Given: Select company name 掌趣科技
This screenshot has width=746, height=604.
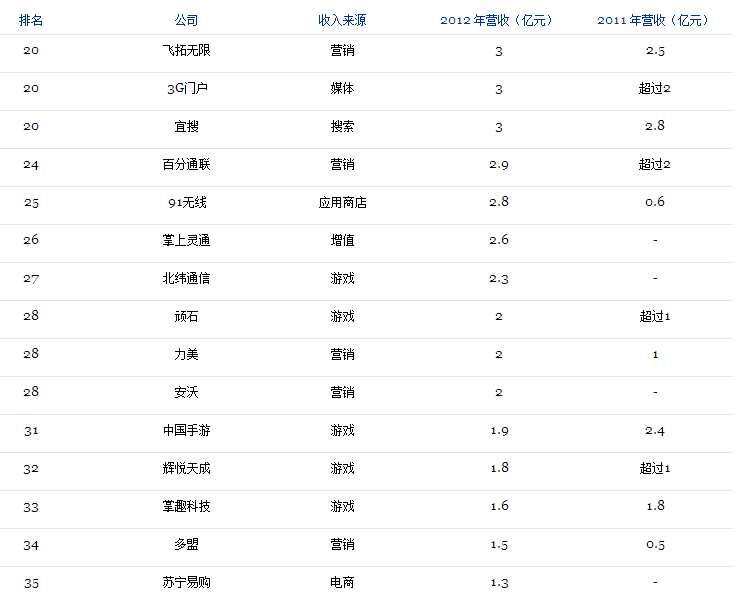Looking at the screenshot, I should (186, 507).
